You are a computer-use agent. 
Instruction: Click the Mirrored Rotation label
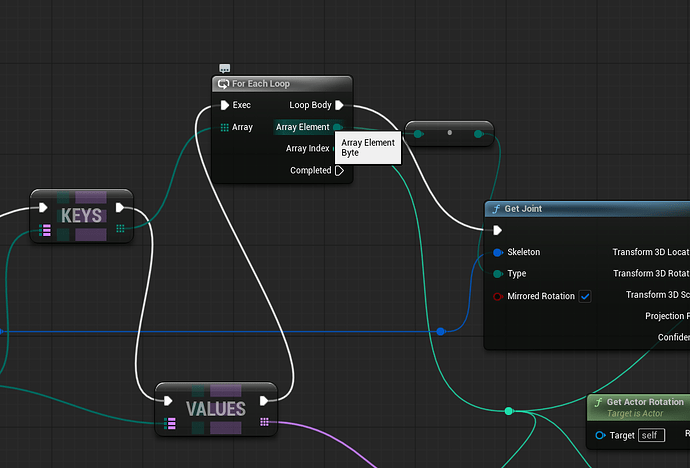[541, 296]
